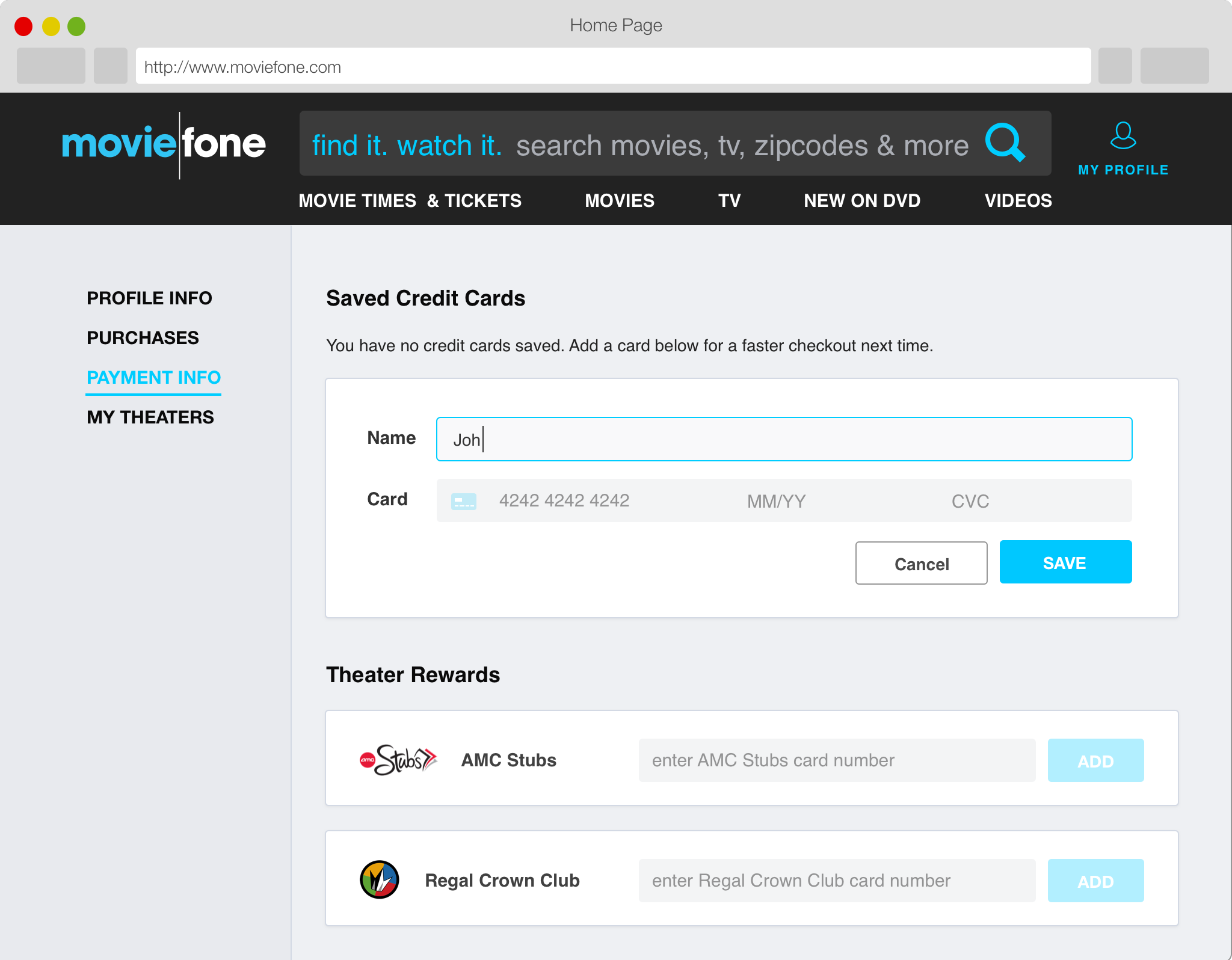Go to TV section
Screen dimensions: 1232x960
[729, 201]
